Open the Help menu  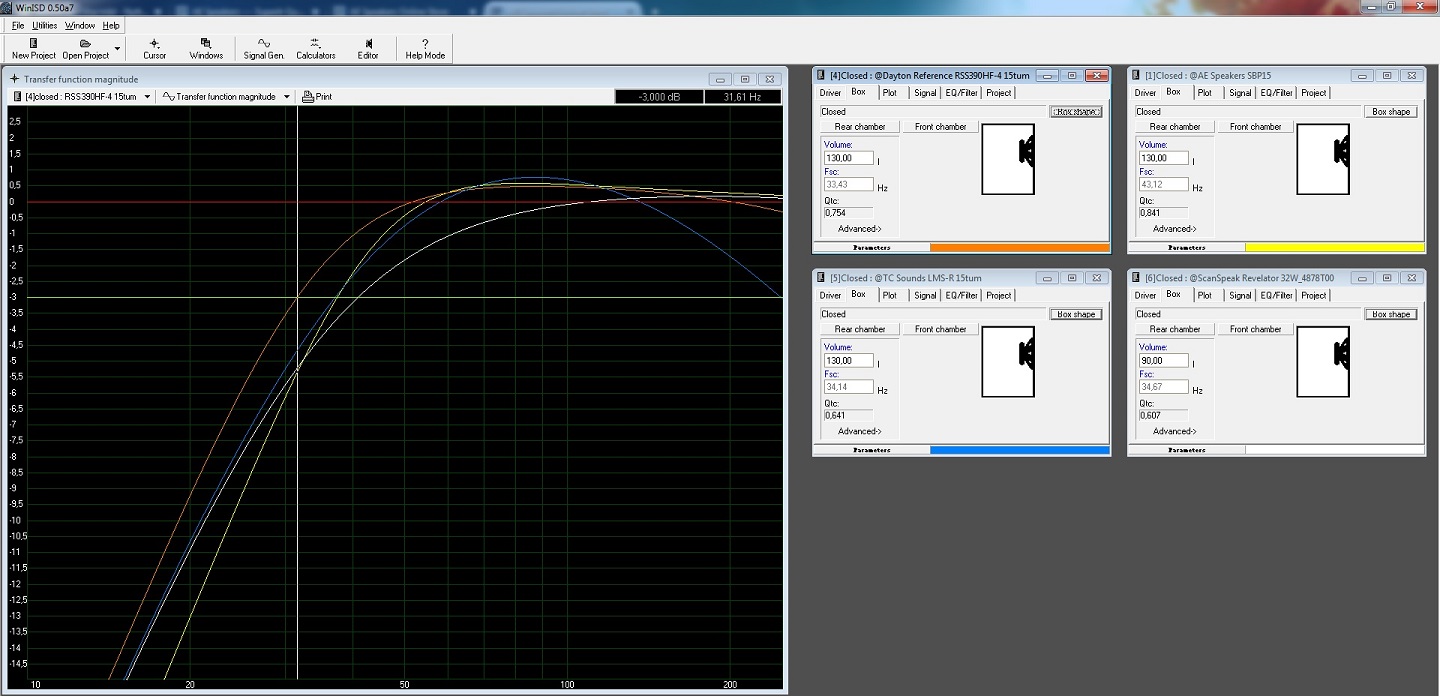pos(111,25)
